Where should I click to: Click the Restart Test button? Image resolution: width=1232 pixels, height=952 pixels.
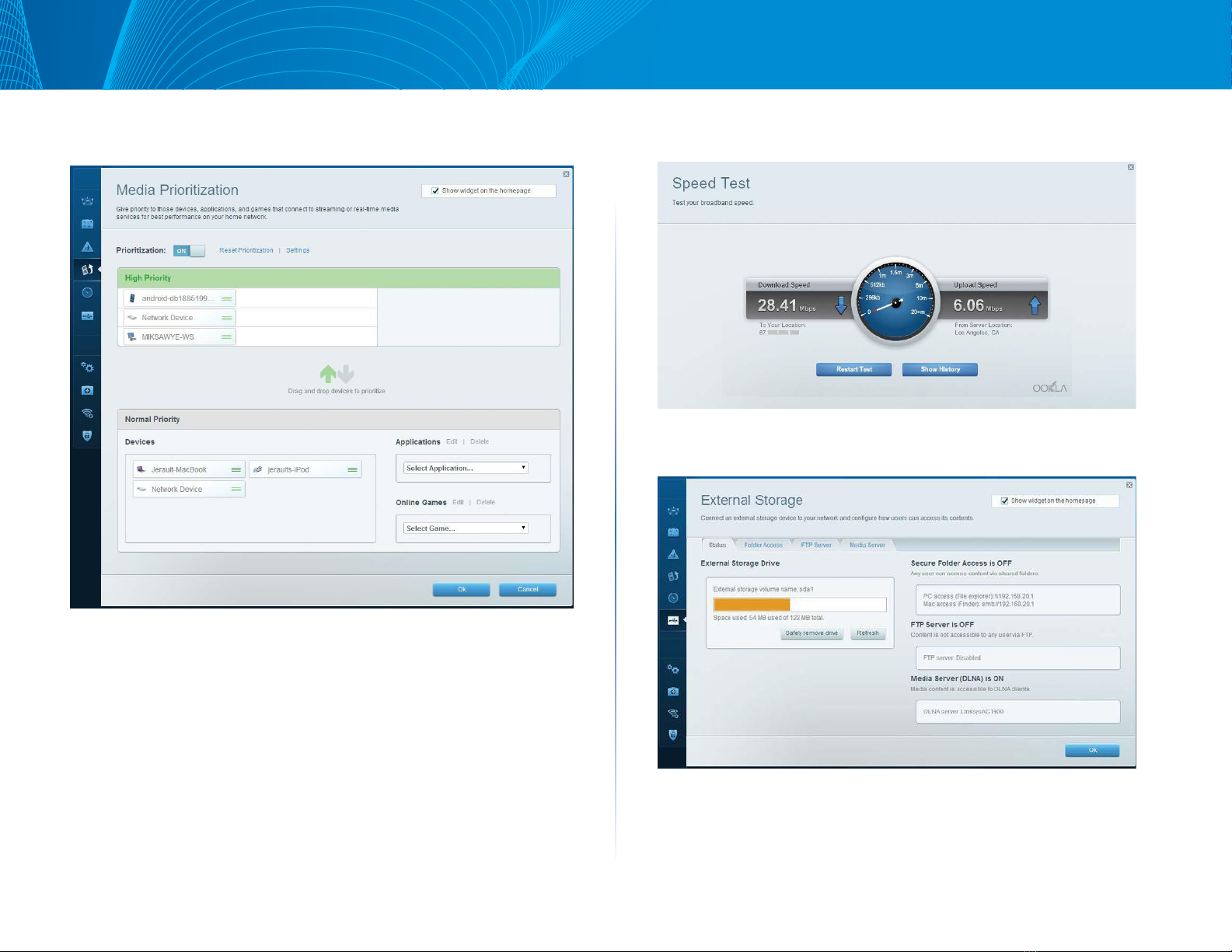853,369
